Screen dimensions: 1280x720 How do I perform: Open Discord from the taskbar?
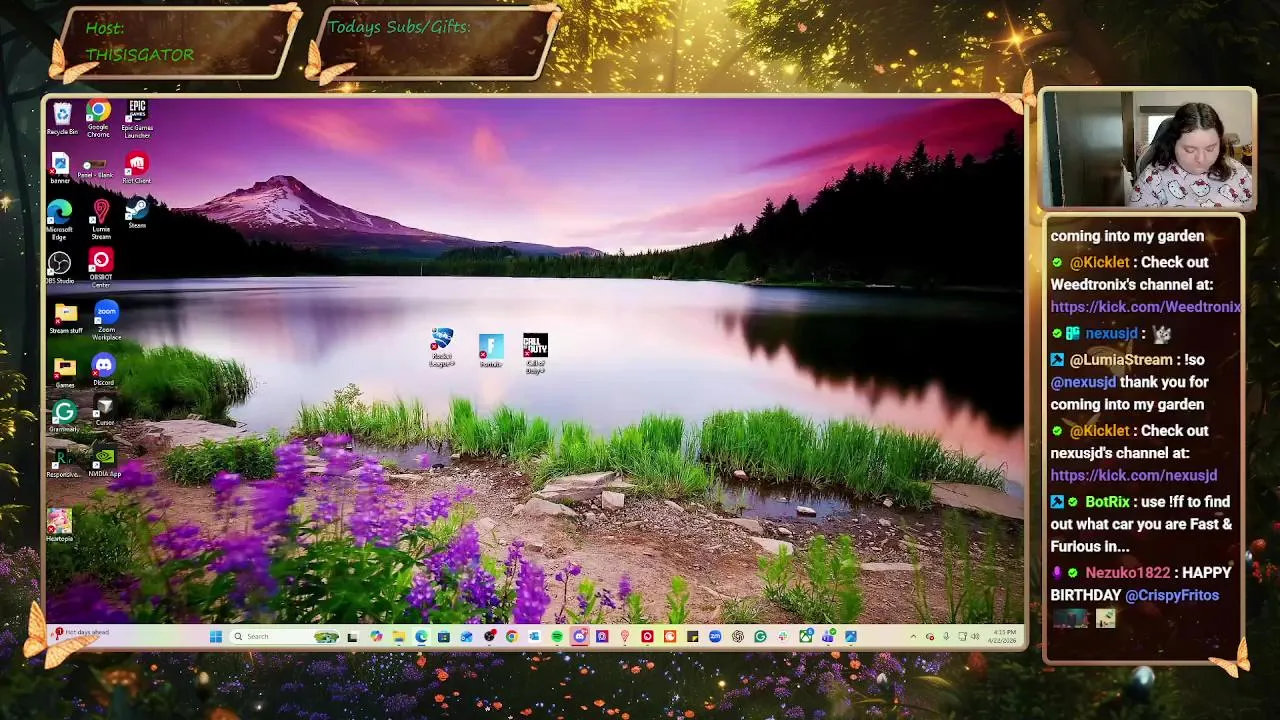coord(581,636)
